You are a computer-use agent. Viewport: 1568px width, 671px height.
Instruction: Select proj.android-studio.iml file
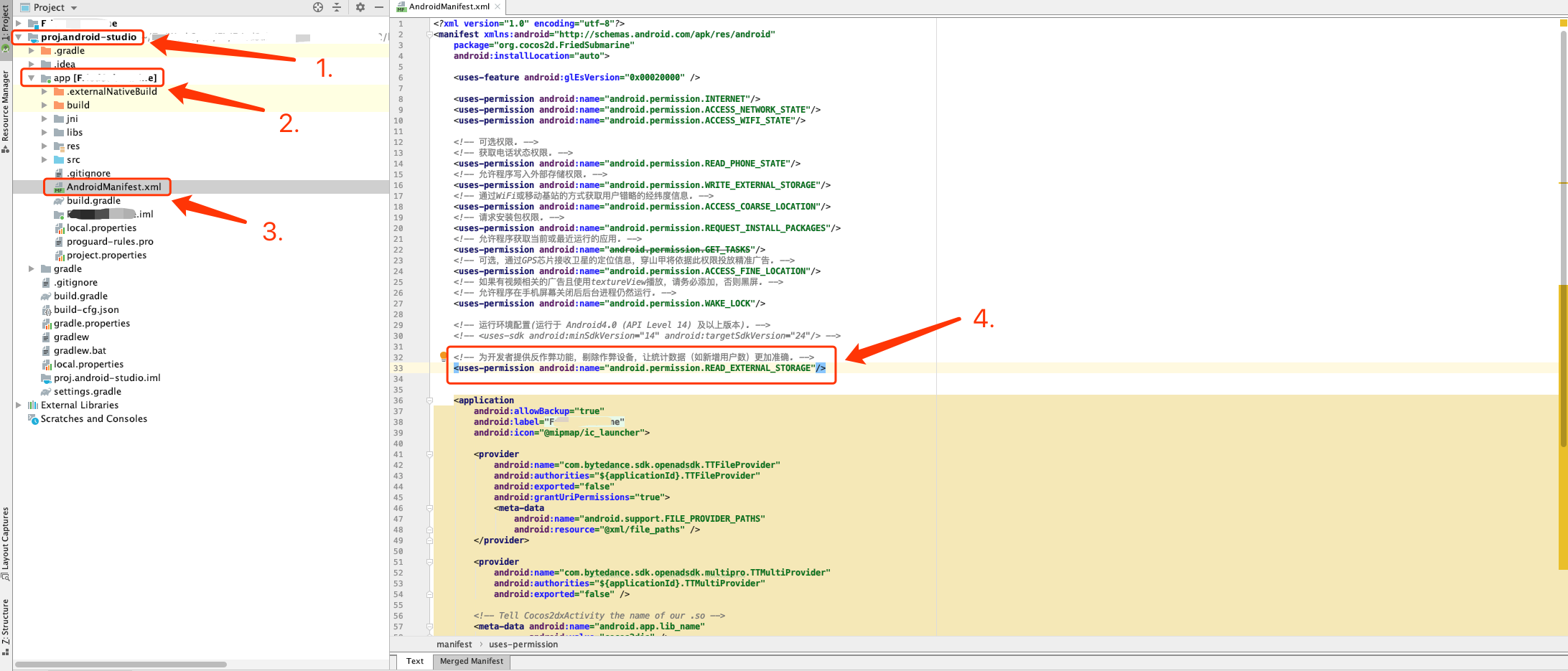[x=107, y=377]
